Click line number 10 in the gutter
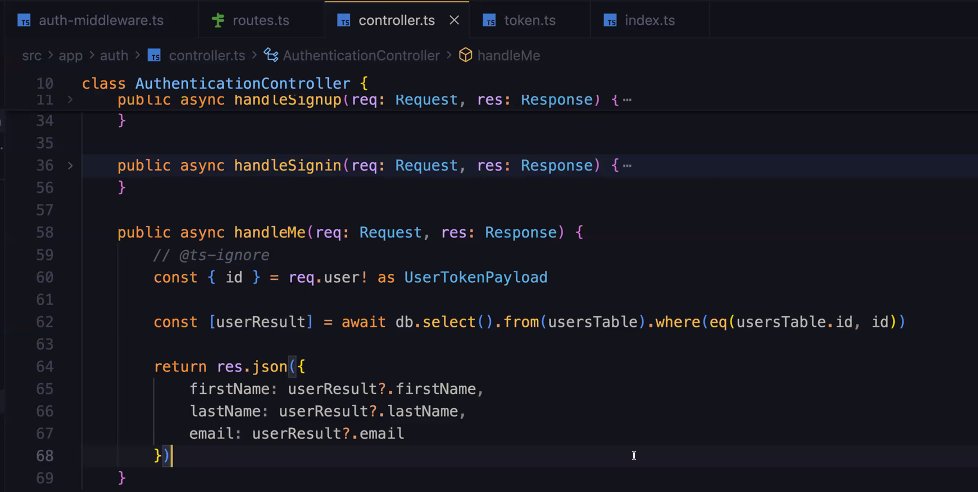Image resolution: width=978 pixels, height=492 pixels. click(x=45, y=84)
